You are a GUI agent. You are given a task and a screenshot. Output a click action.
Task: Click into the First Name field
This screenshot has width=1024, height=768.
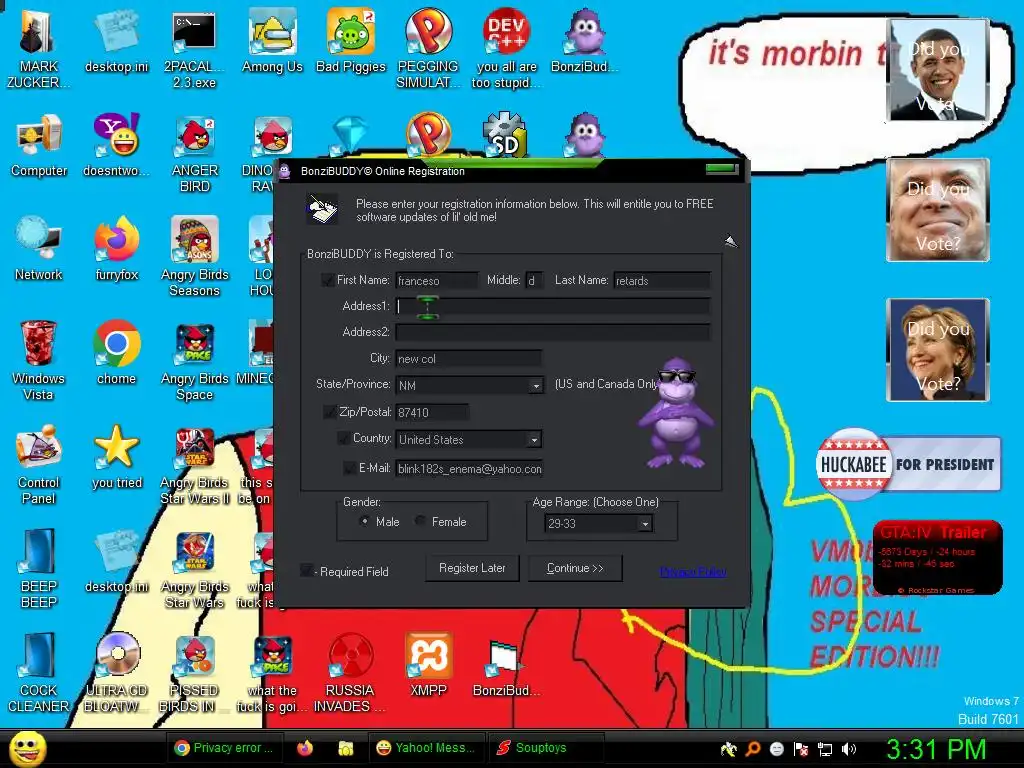436,281
